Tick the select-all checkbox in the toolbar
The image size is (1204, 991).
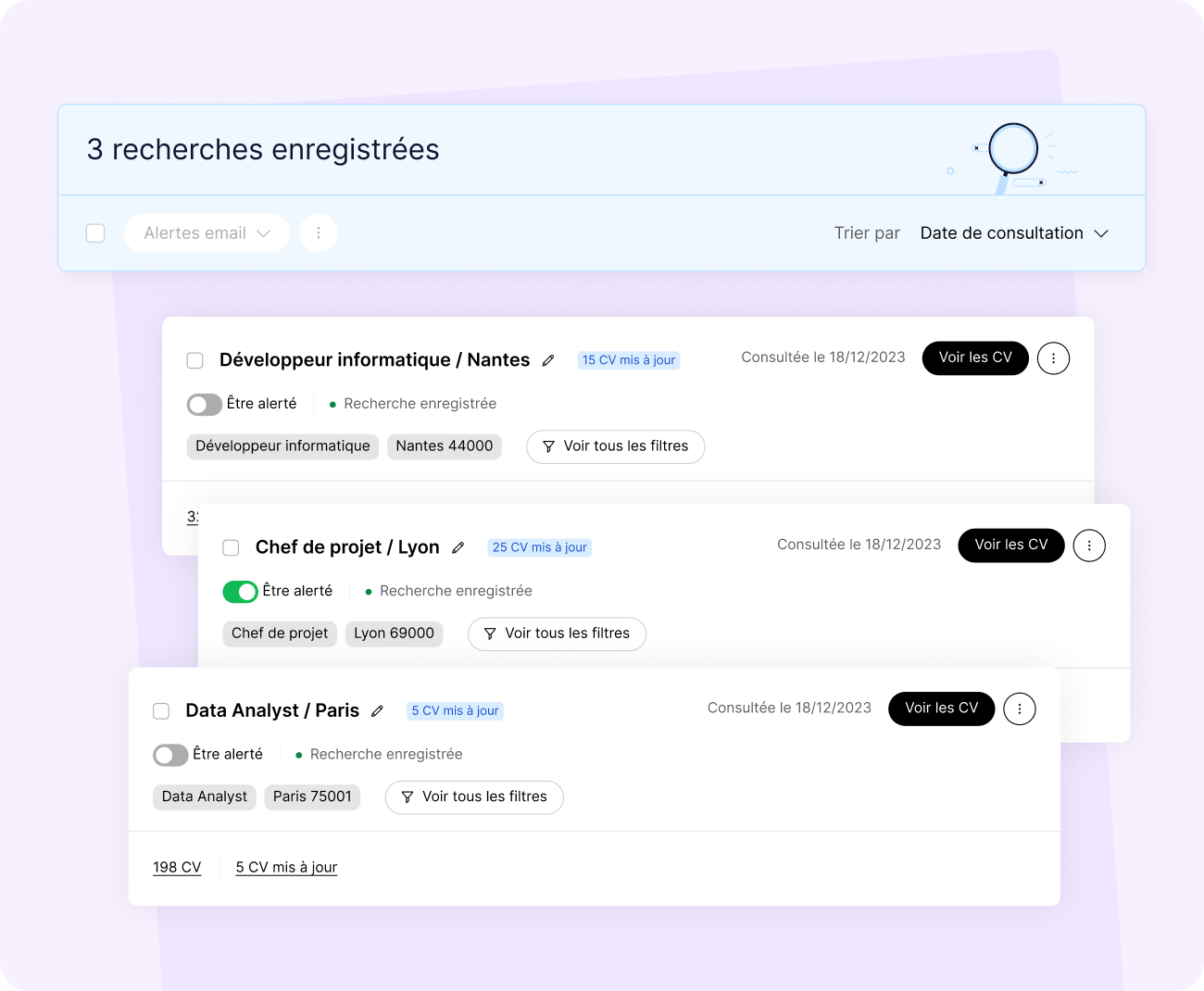point(95,232)
